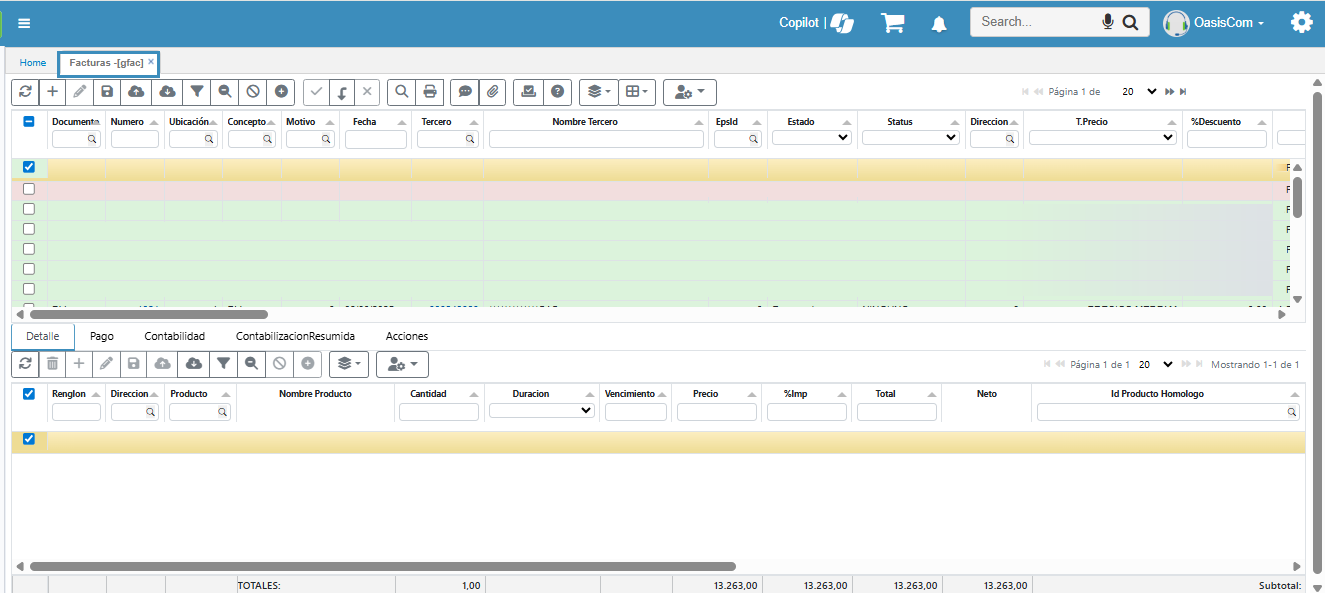The image size is (1325, 593).
Task: Open the Duracion dropdown in the detail grid
Action: coord(541,411)
